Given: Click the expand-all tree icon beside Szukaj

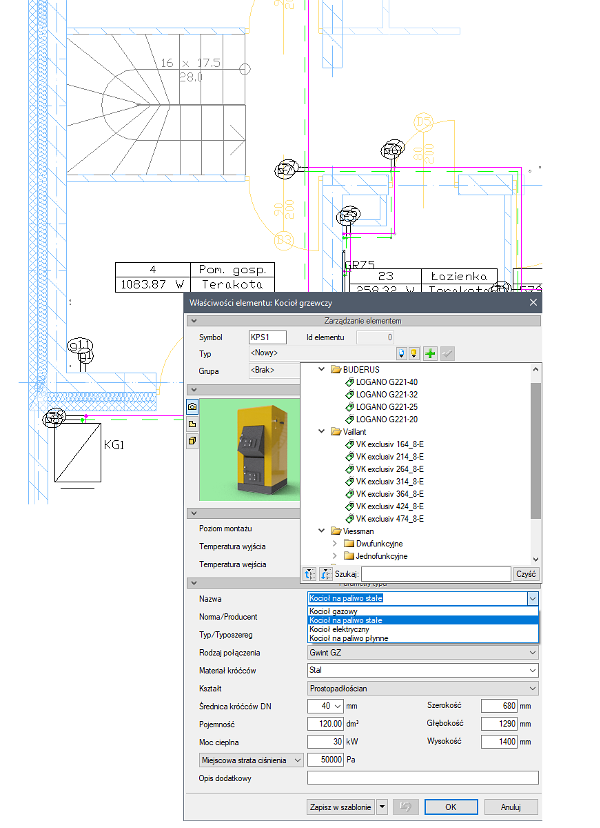Looking at the screenshot, I should coord(310,573).
